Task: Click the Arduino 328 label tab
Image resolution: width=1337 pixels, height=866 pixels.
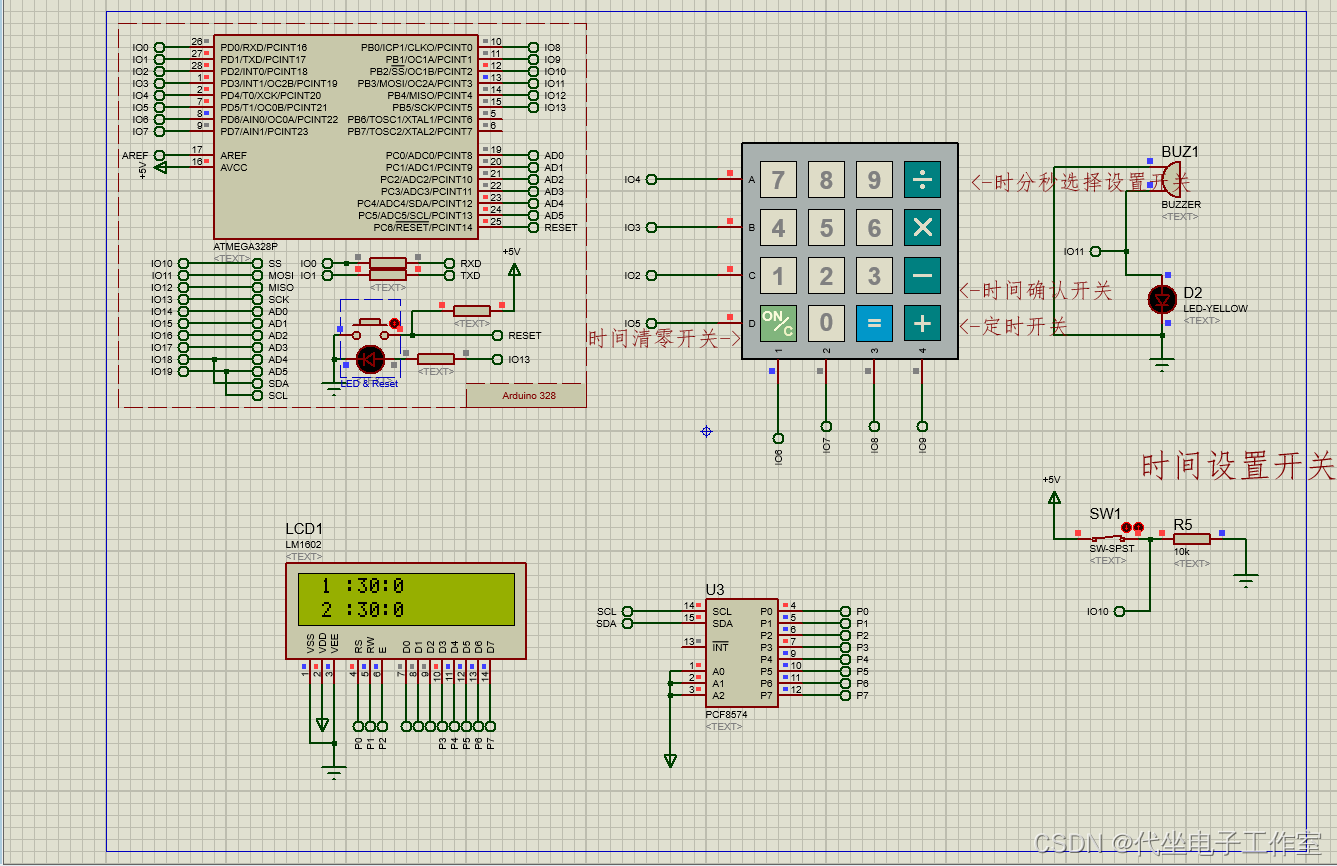Action: click(526, 395)
